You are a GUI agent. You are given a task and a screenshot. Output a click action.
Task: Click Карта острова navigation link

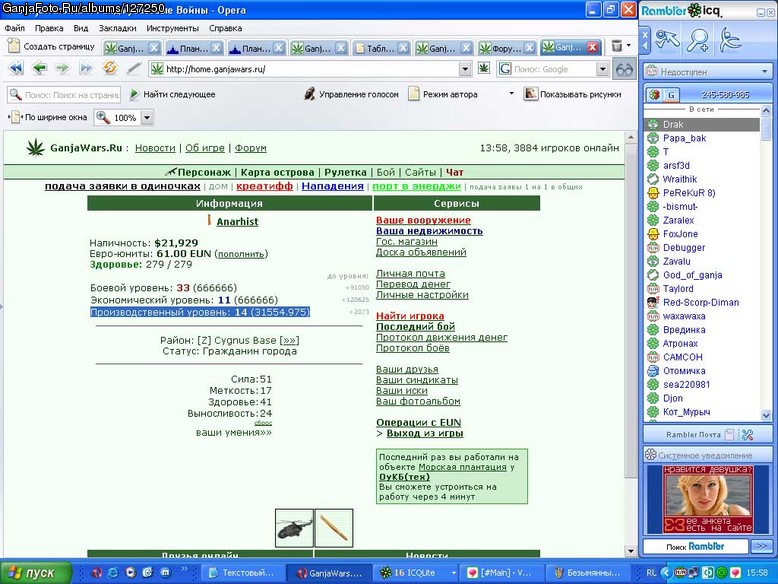[277, 172]
